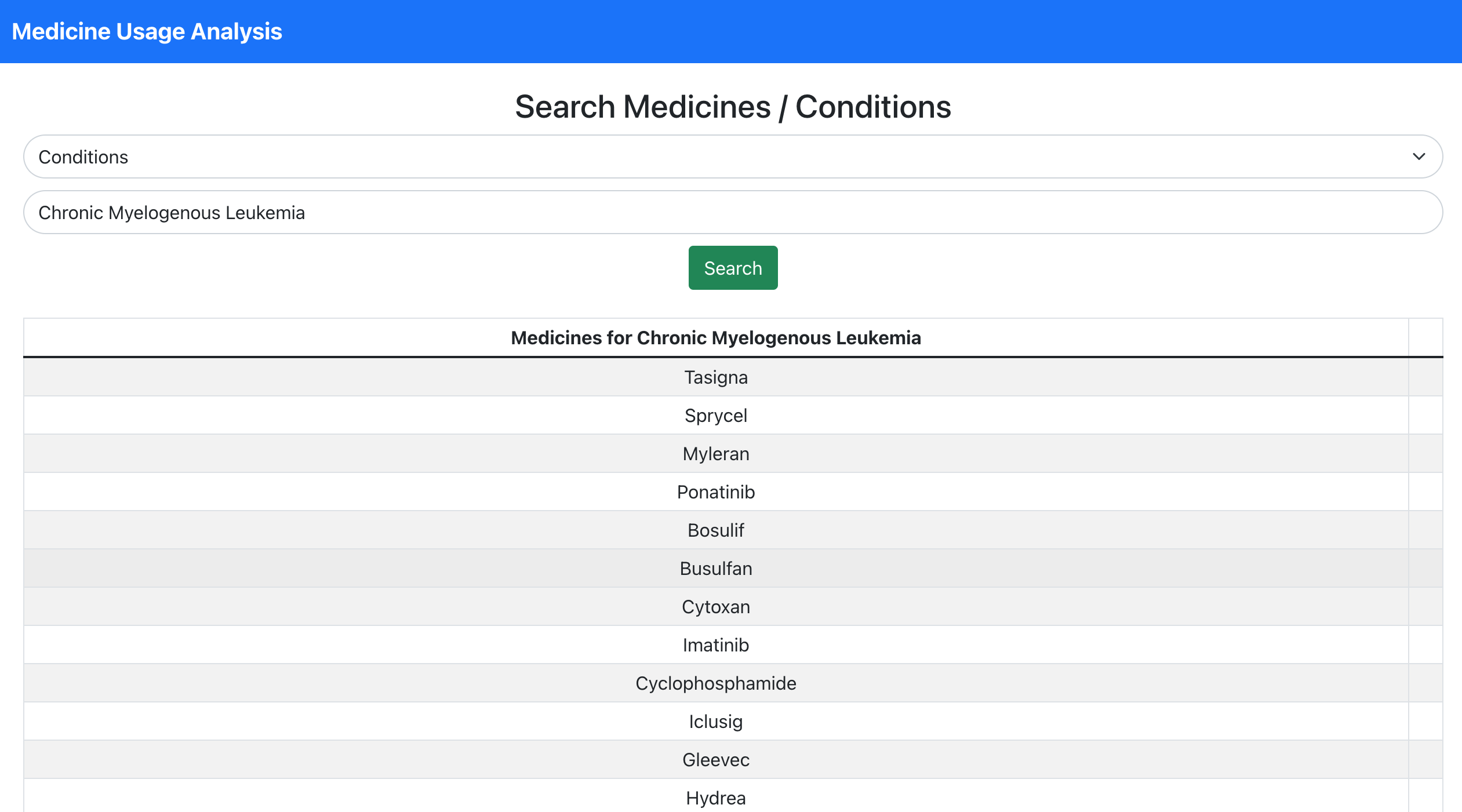Click the empty column header cell
The height and width of the screenshot is (812, 1462).
1425,338
